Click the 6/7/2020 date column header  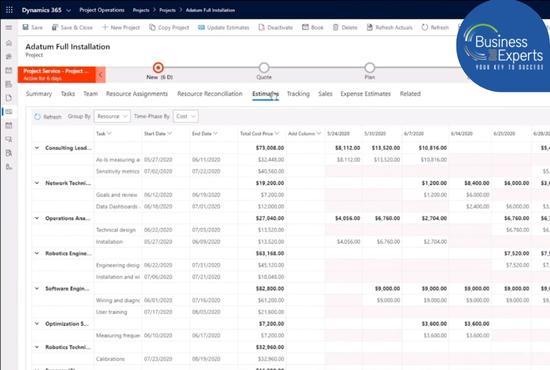coord(414,134)
